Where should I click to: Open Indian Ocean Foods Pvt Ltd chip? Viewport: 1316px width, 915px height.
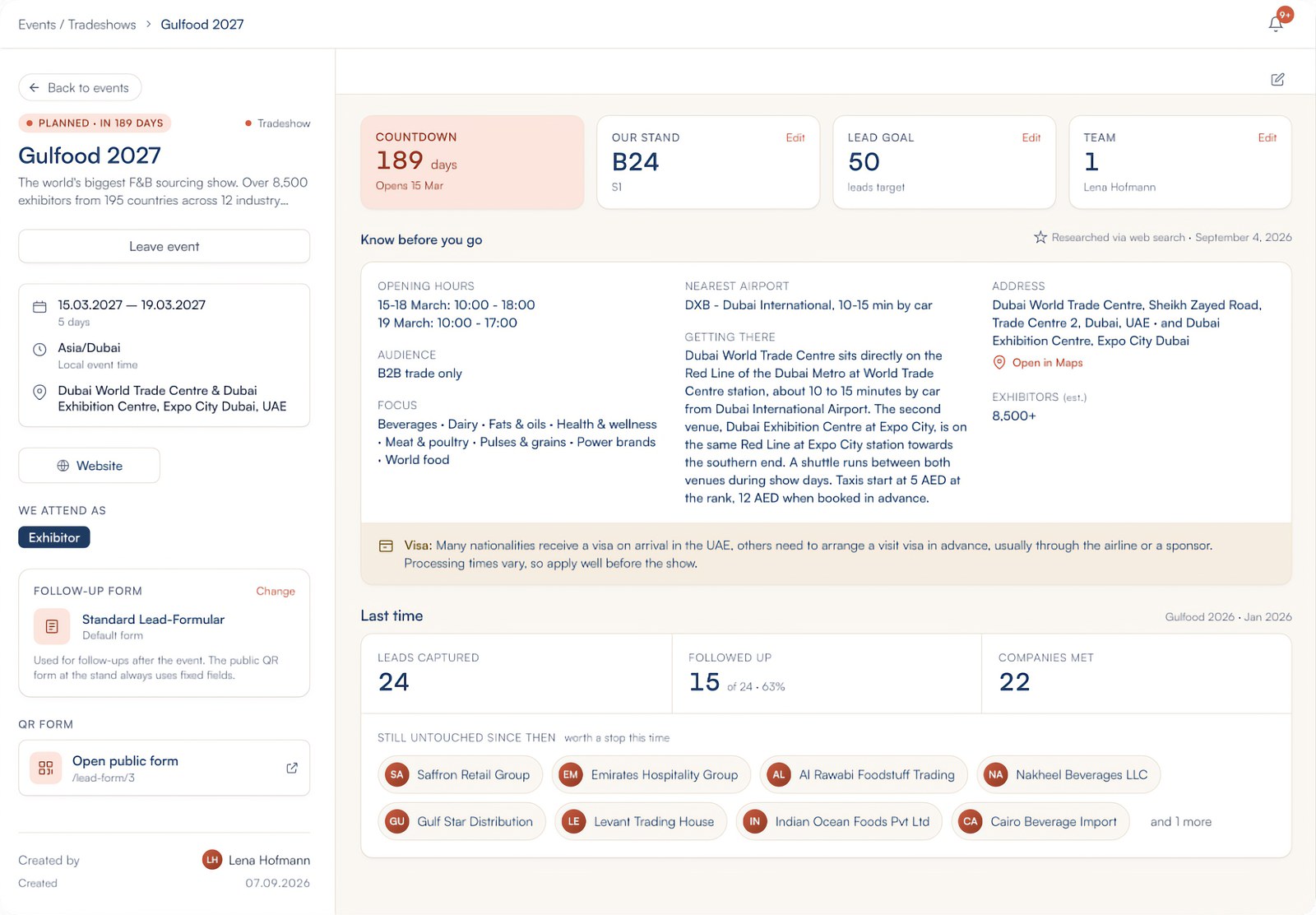coord(839,821)
